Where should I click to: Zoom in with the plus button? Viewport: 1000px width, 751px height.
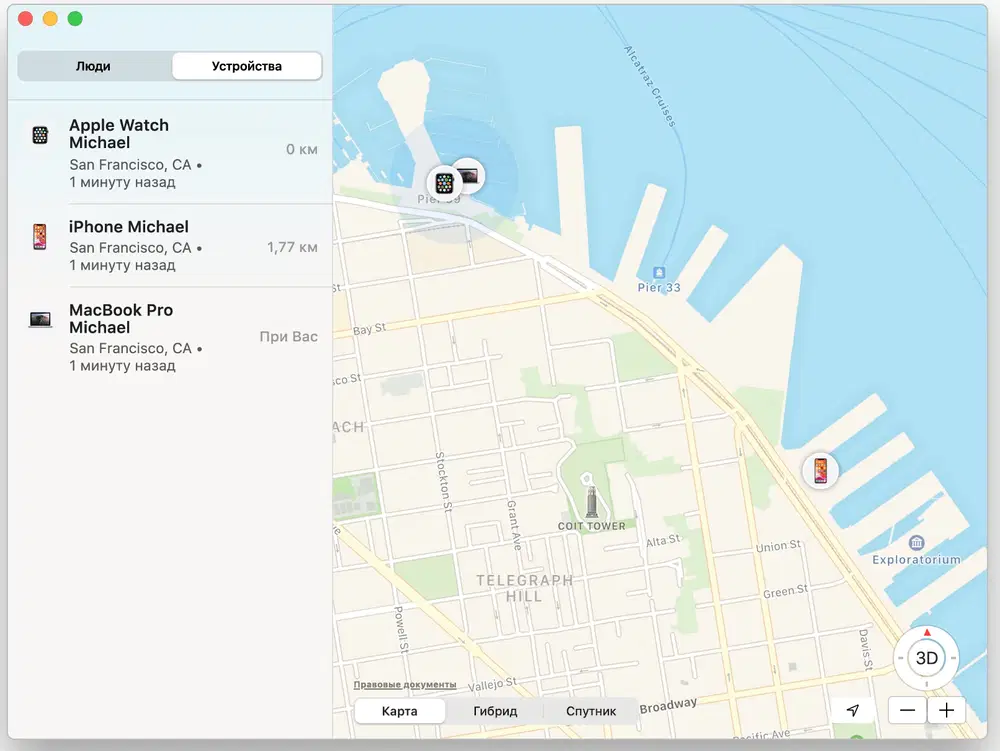(x=946, y=710)
